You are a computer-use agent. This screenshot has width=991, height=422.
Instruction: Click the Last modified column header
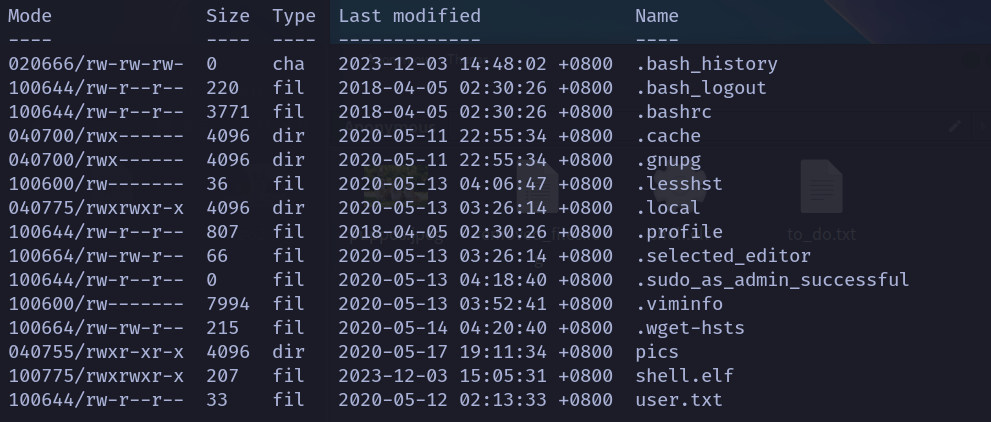409,16
